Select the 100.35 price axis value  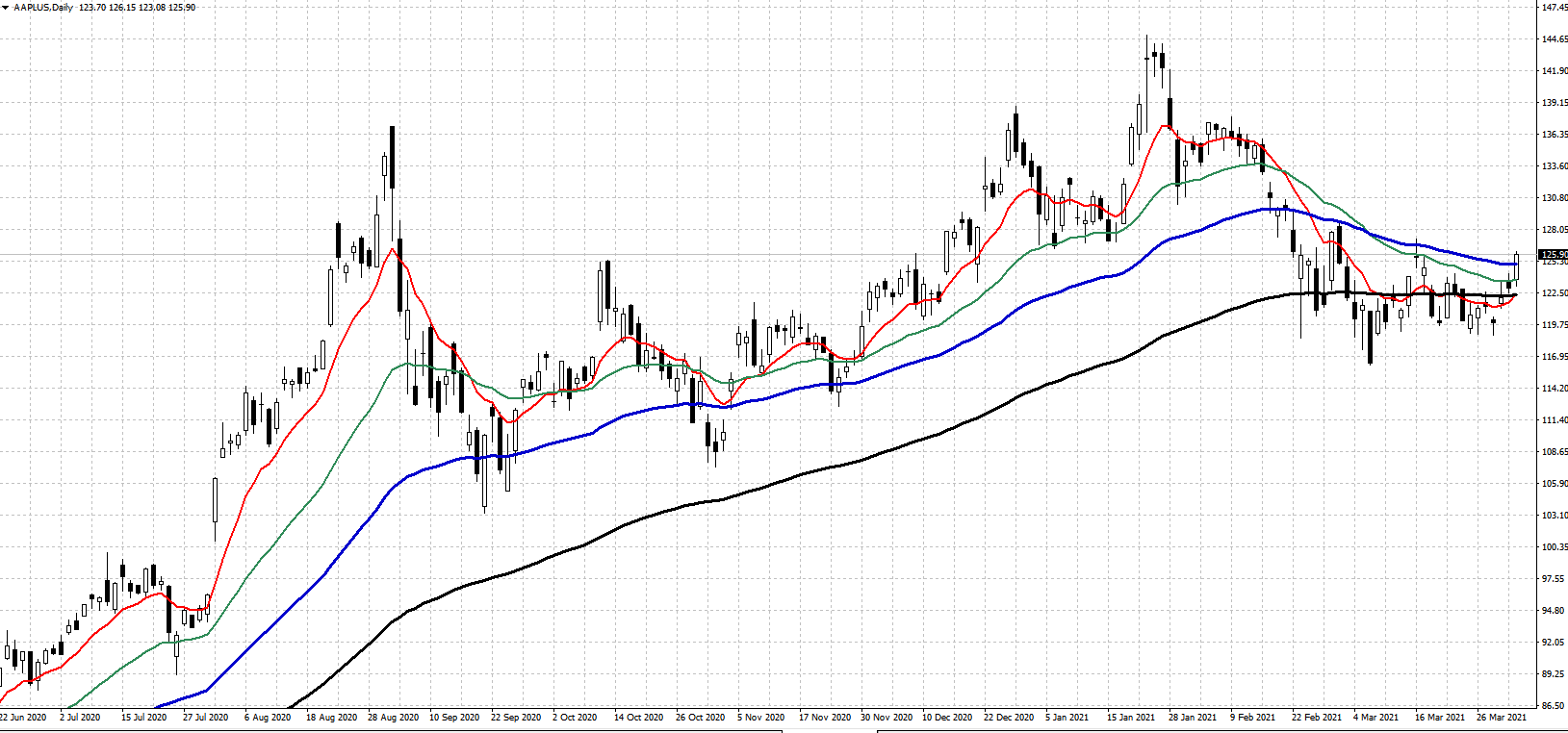point(1554,547)
